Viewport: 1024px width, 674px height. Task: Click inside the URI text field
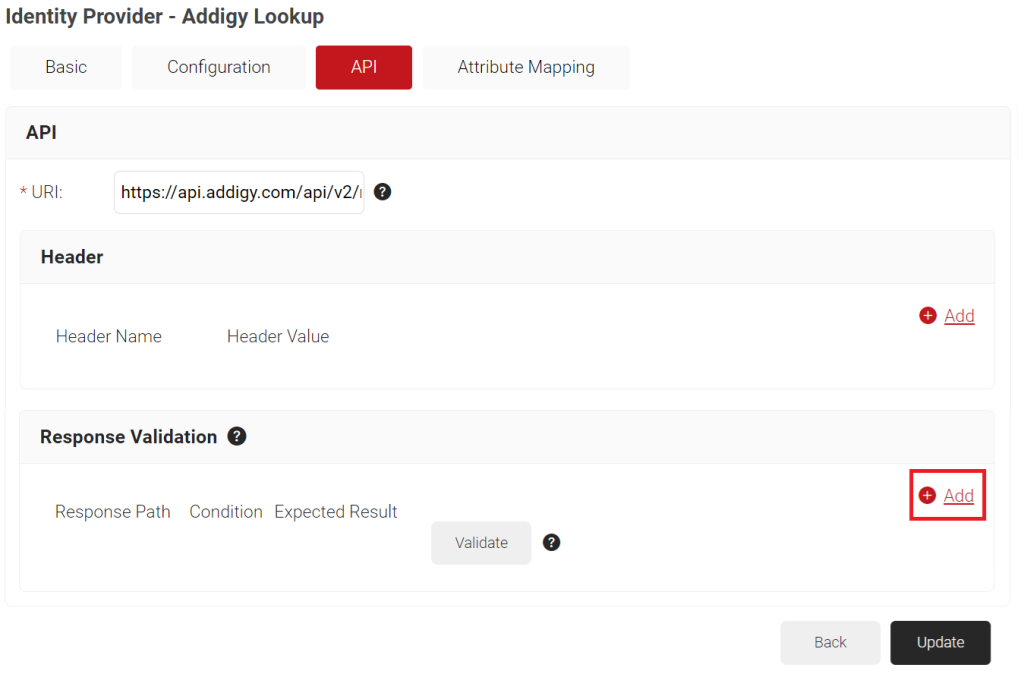point(238,191)
